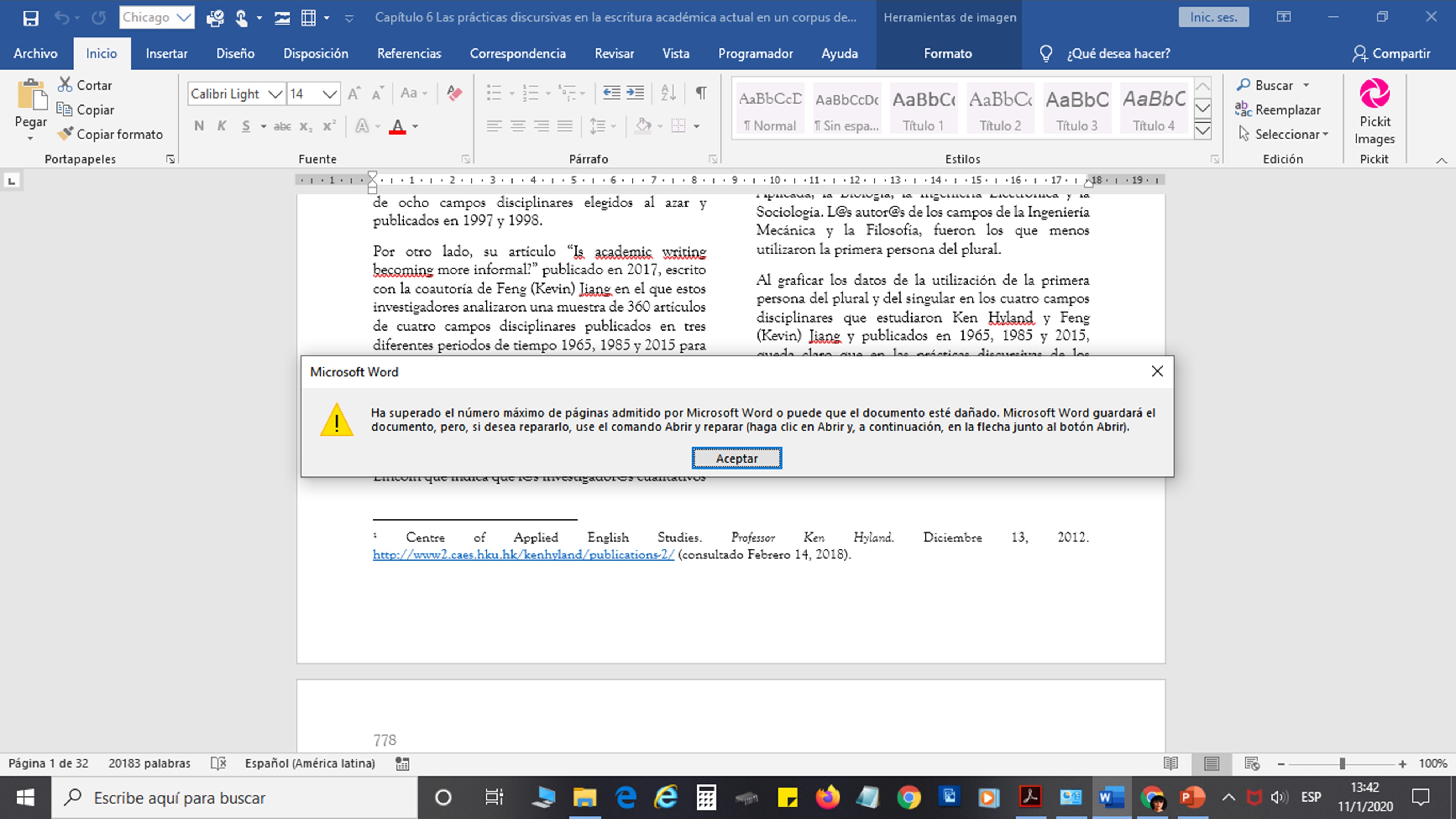Viewport: 1456px width, 819px height.
Task: Expand the font size dropdown
Action: (x=329, y=94)
